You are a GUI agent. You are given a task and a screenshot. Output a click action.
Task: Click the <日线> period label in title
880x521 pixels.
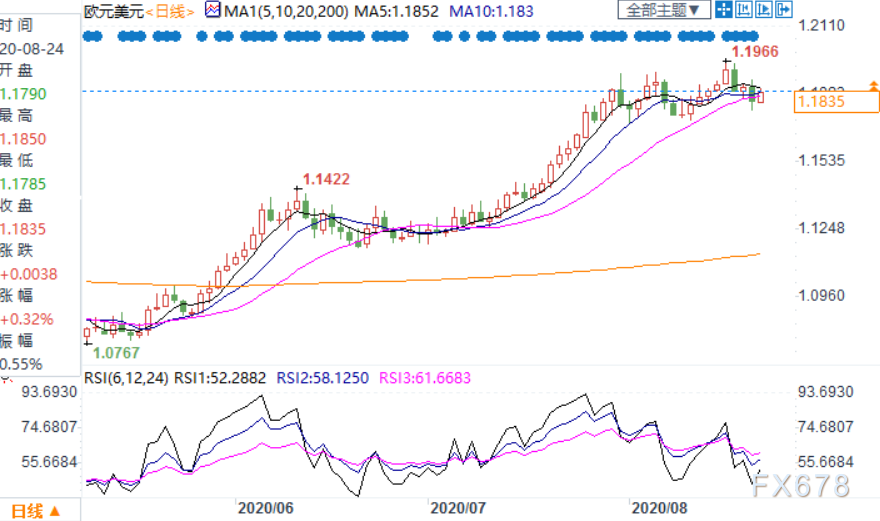pos(170,11)
